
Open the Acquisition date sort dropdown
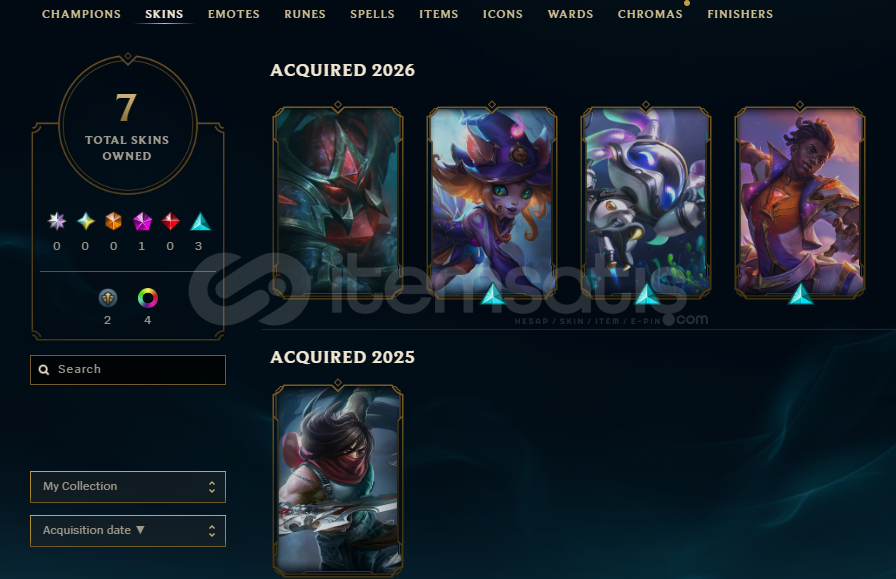tap(128, 530)
